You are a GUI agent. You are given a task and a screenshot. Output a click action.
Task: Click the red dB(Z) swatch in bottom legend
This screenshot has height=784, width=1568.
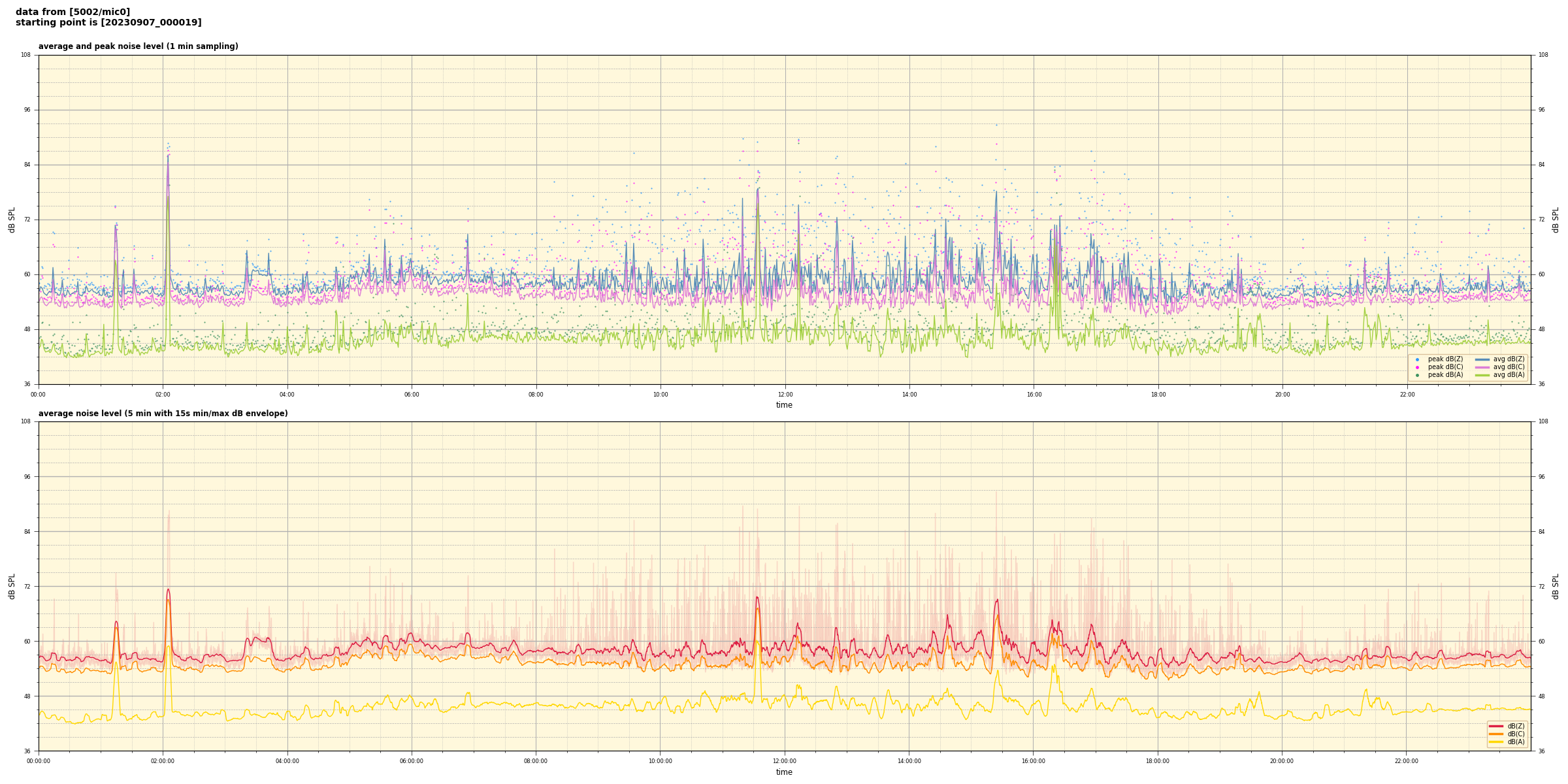(x=1496, y=726)
